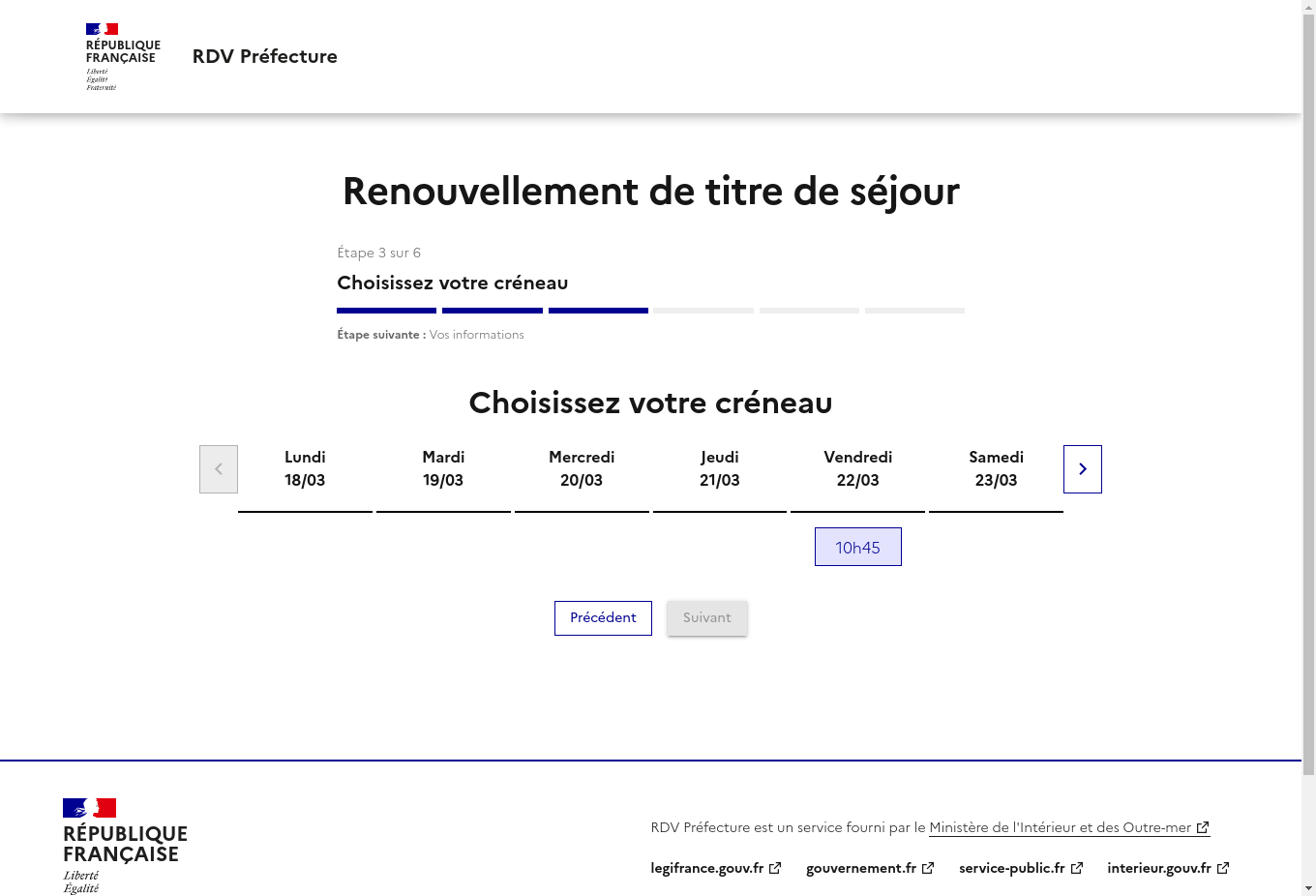Select the Mercredi 20/03 column header
This screenshot has height=896, width=1316.
point(582,468)
